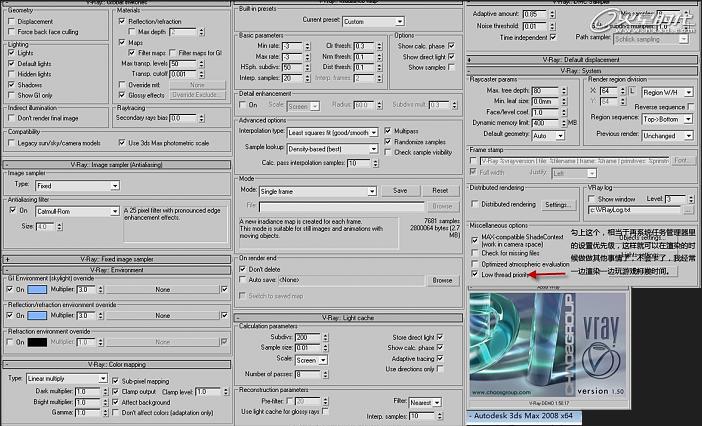Open the Region sequence Top>Bottom dropdown

[x=668, y=119]
